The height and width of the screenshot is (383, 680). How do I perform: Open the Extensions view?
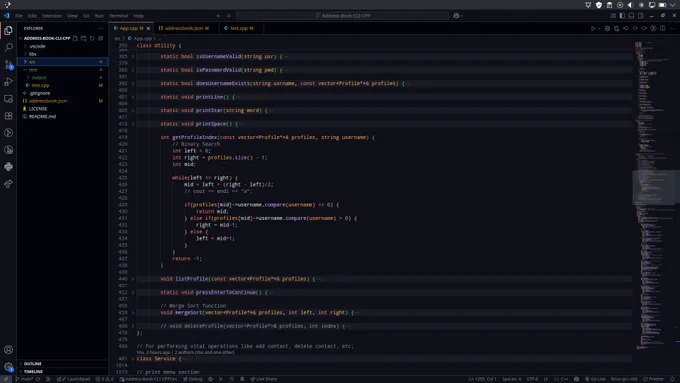pyautogui.click(x=8, y=116)
